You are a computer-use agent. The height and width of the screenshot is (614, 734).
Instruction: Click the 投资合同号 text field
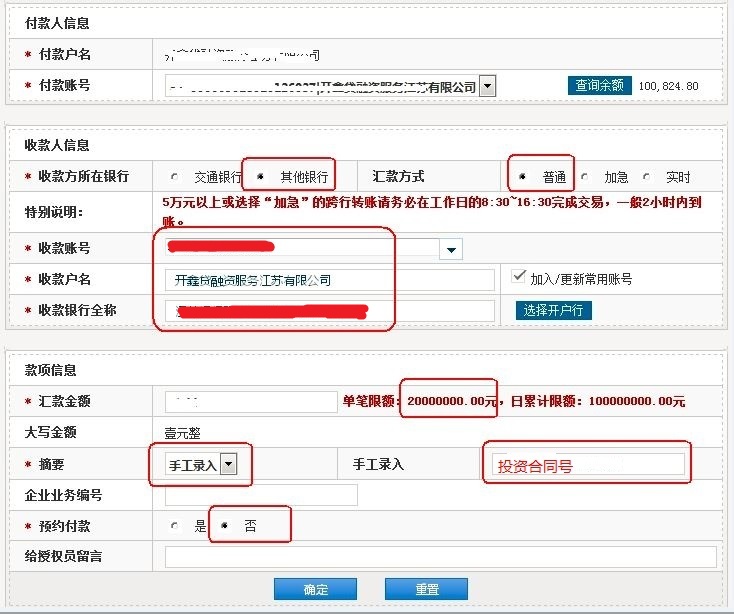(587, 465)
